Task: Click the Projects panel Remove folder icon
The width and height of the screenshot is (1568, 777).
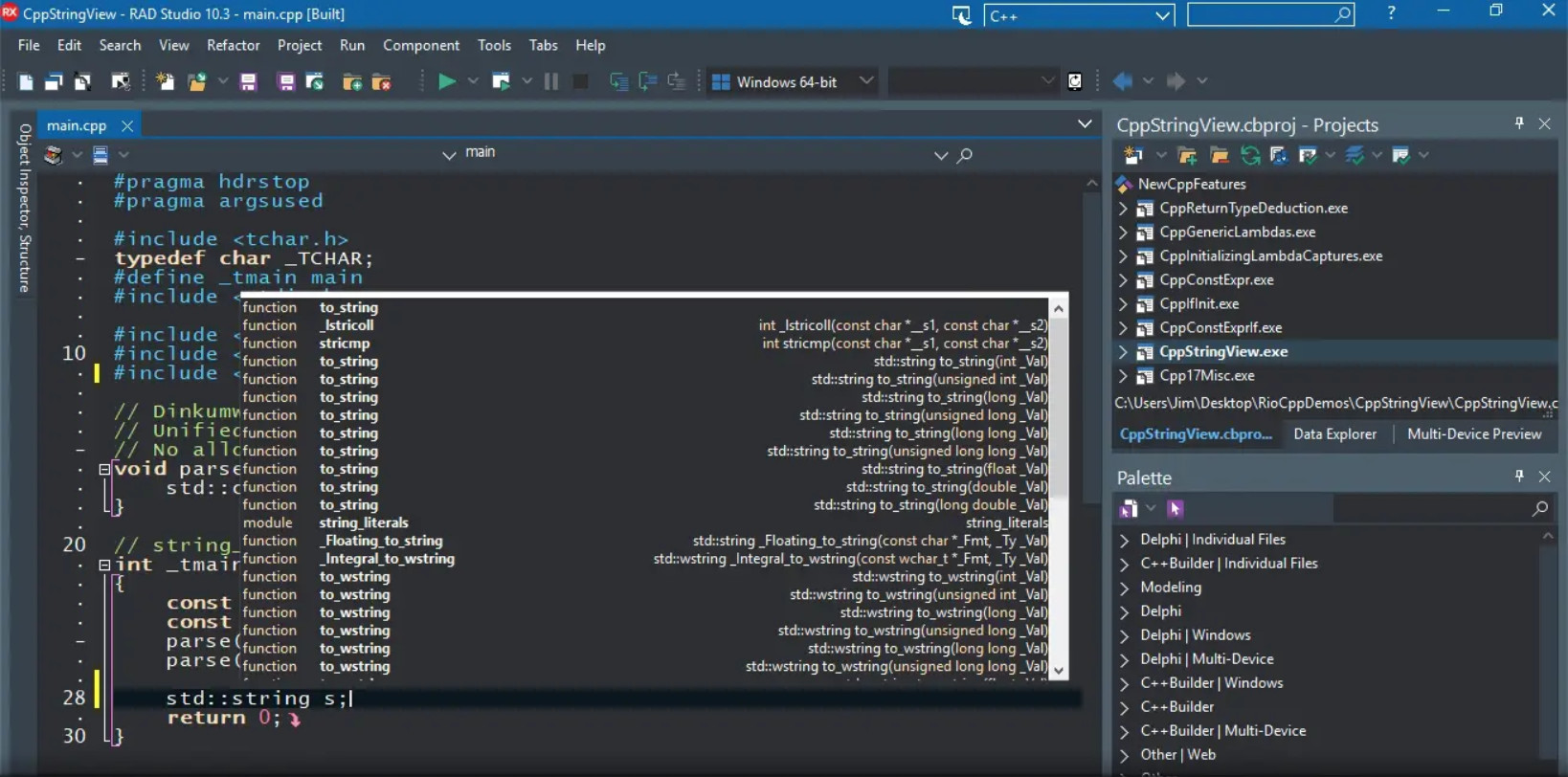Action: tap(1219, 155)
